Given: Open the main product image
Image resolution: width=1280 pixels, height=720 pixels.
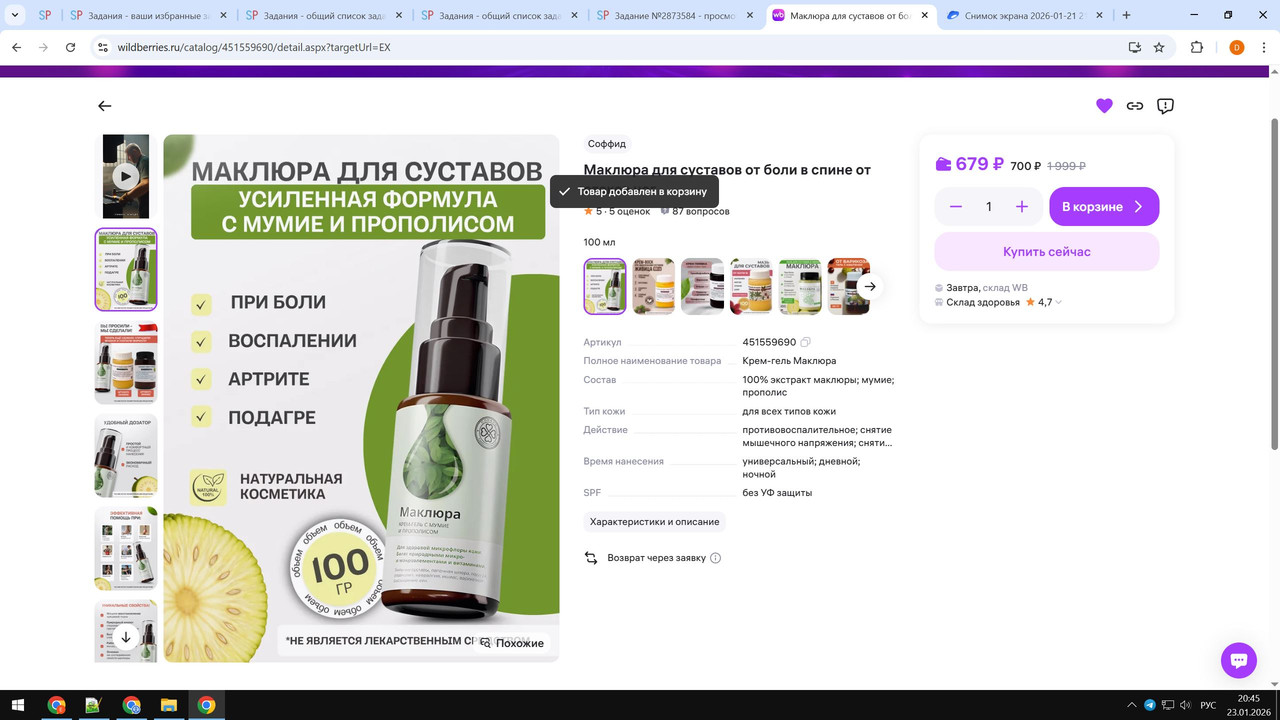Looking at the screenshot, I should point(361,398).
